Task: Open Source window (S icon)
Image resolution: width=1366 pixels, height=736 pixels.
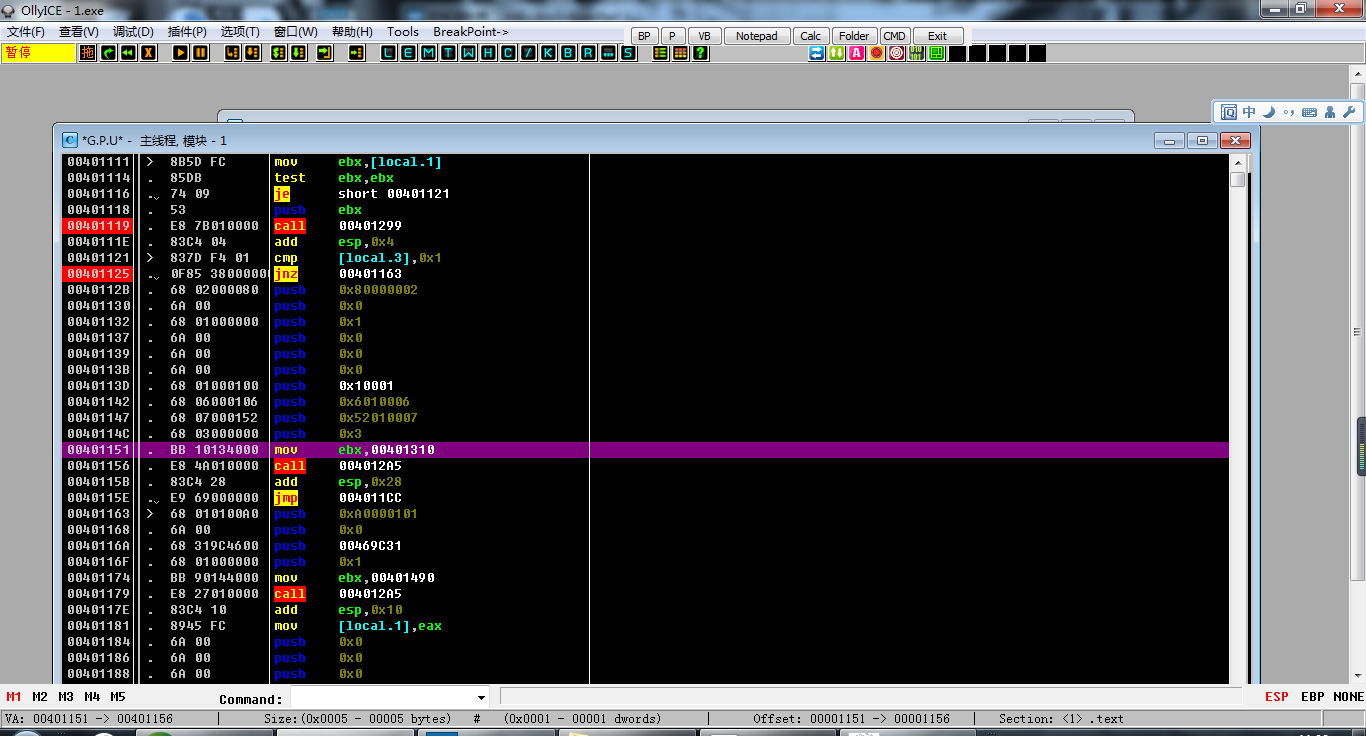Action: point(628,53)
